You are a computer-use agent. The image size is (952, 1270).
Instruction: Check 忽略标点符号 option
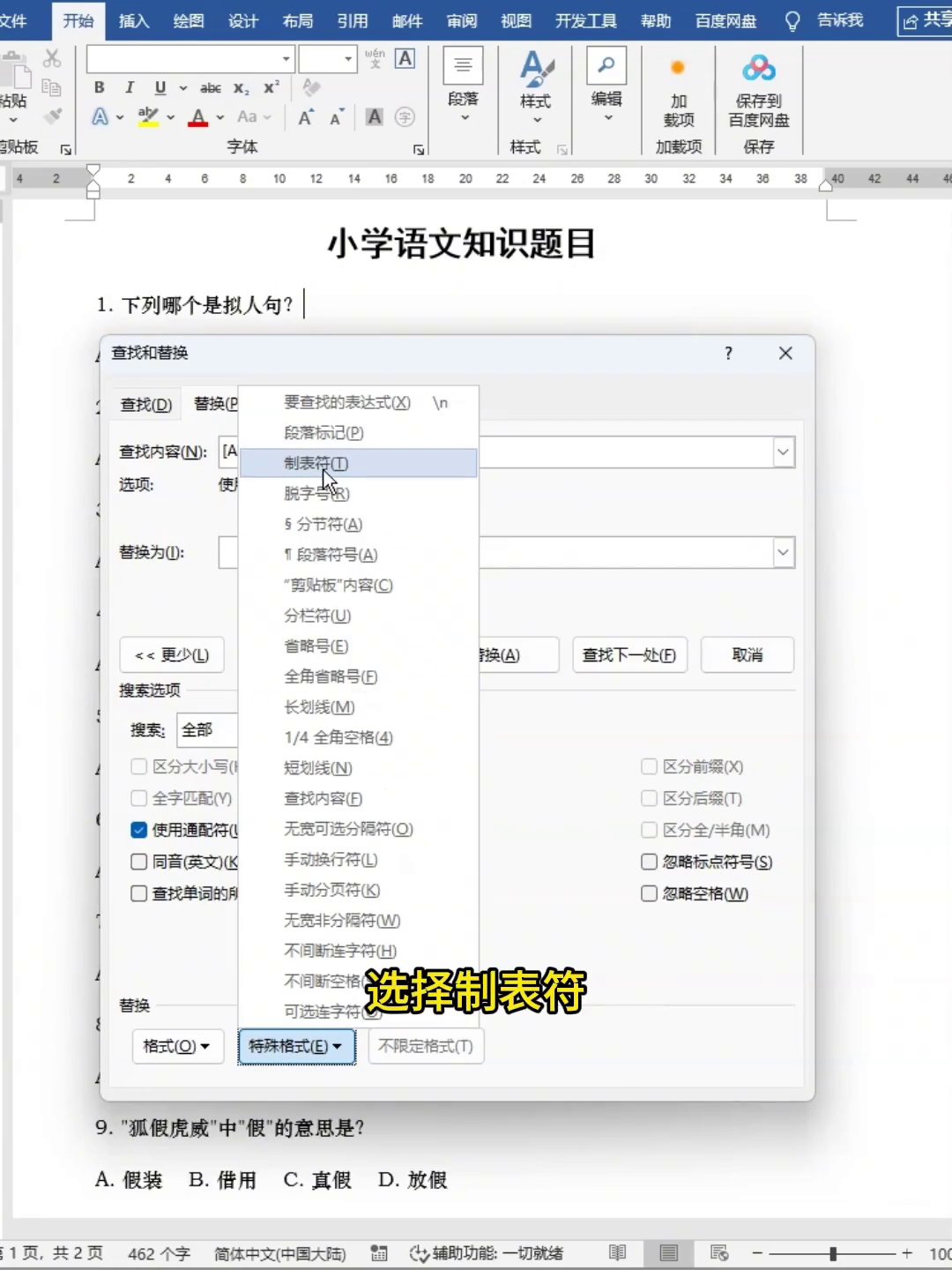[649, 862]
